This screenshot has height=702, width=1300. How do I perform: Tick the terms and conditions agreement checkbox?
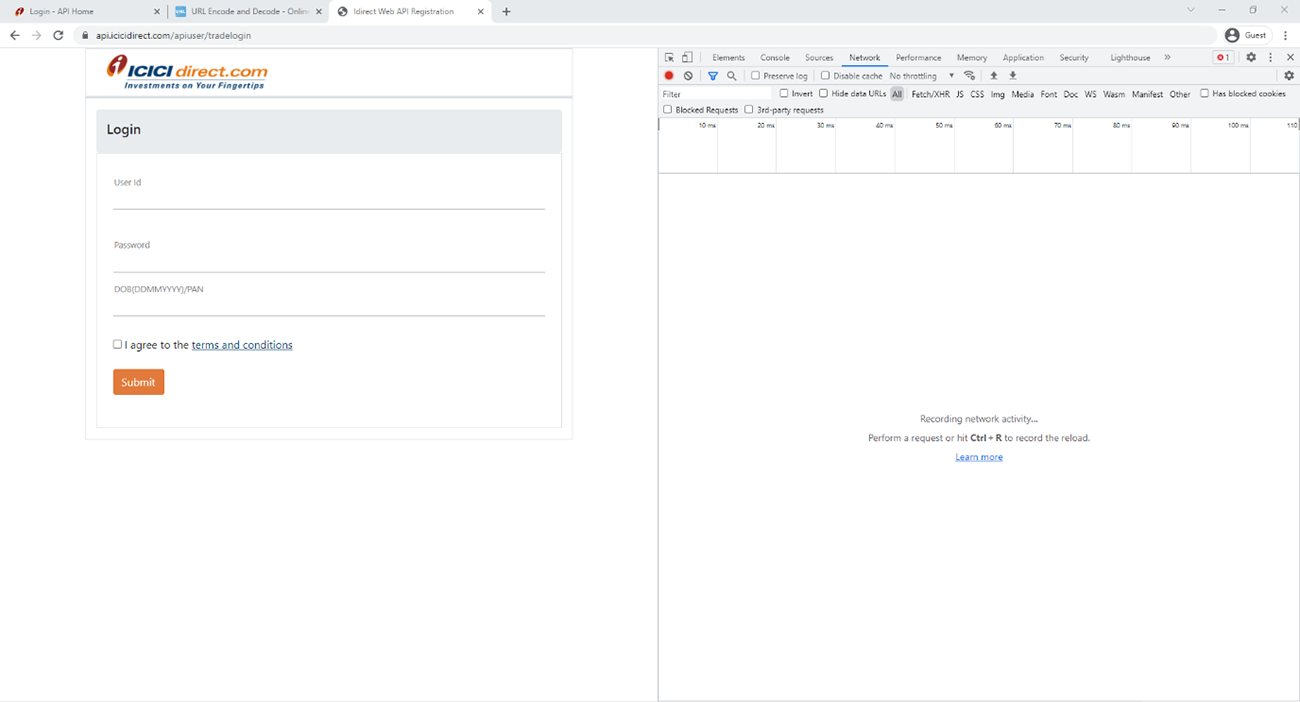(118, 344)
